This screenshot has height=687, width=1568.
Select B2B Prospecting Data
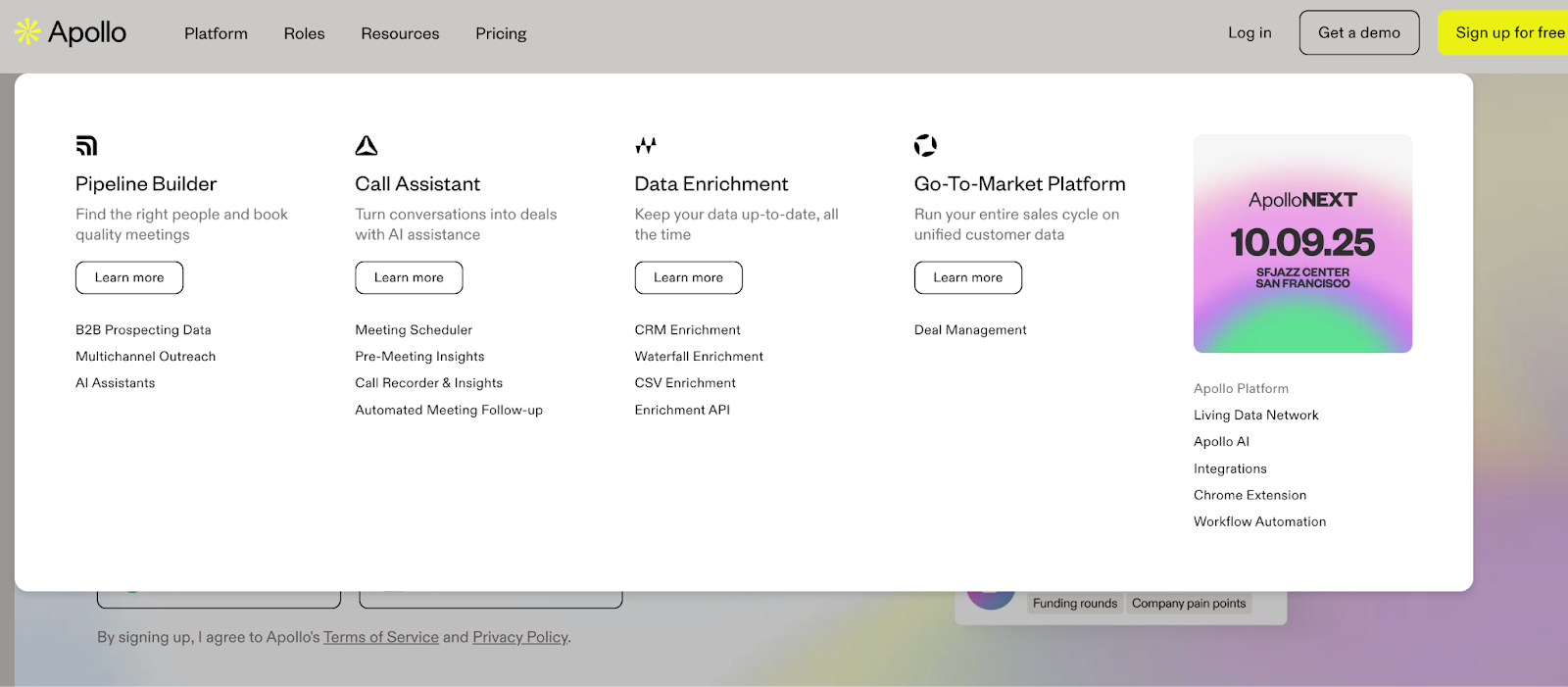click(143, 330)
